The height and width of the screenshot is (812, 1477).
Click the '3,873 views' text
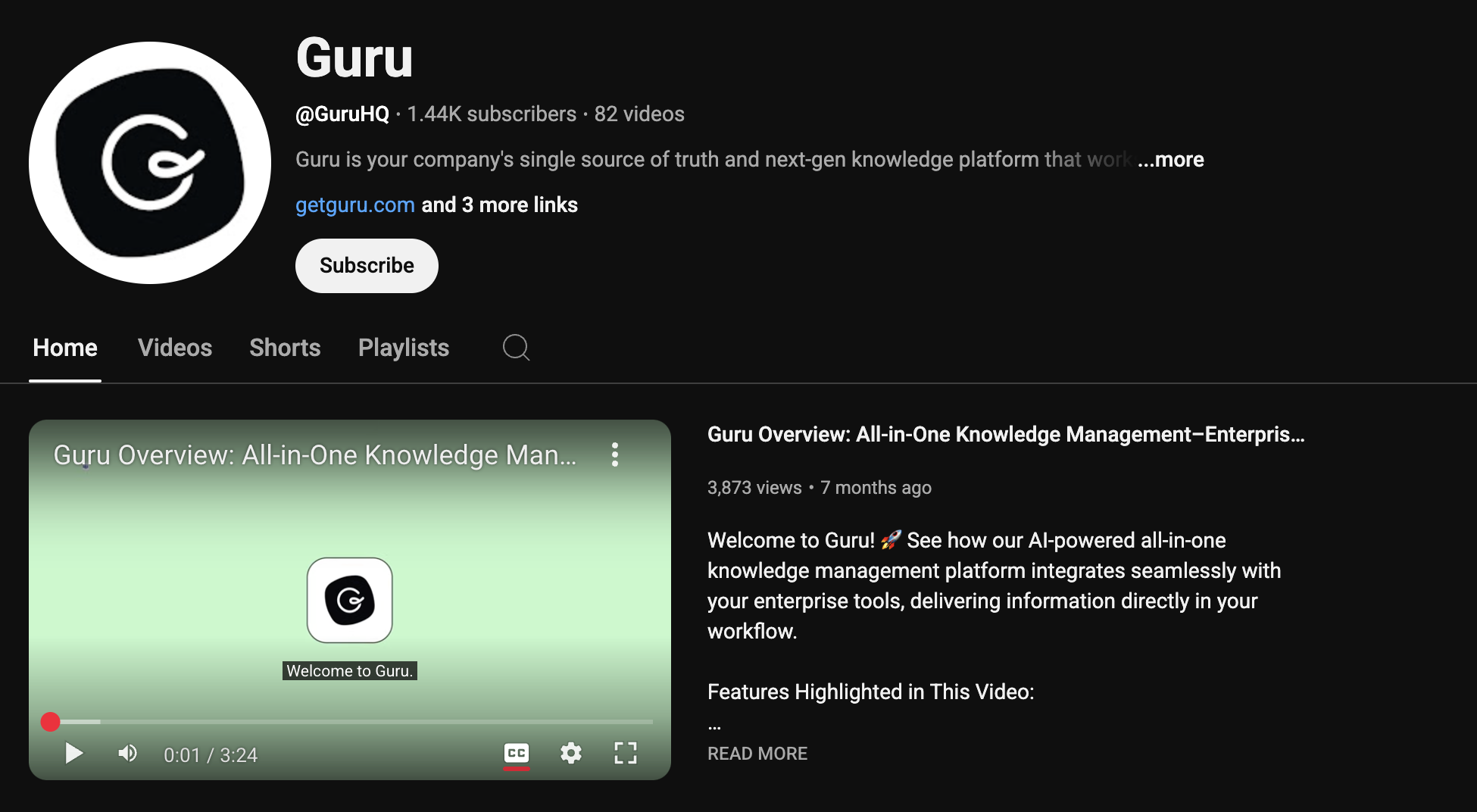754,488
